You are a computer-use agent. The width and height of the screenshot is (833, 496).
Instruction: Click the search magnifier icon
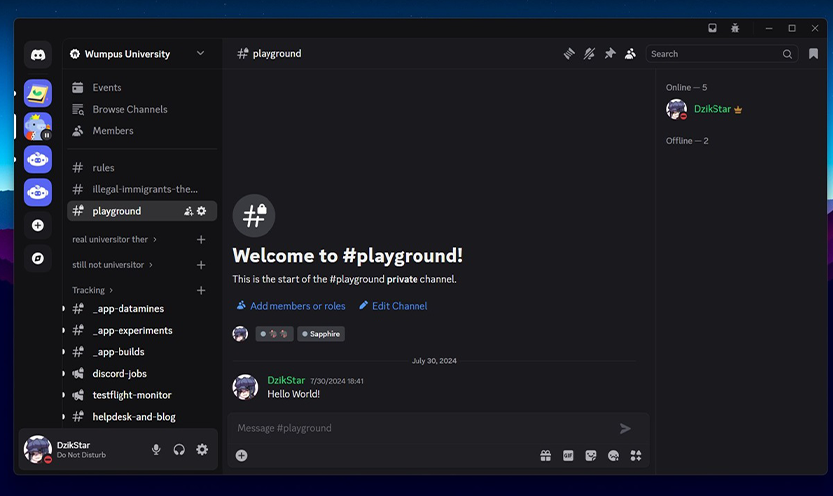787,54
